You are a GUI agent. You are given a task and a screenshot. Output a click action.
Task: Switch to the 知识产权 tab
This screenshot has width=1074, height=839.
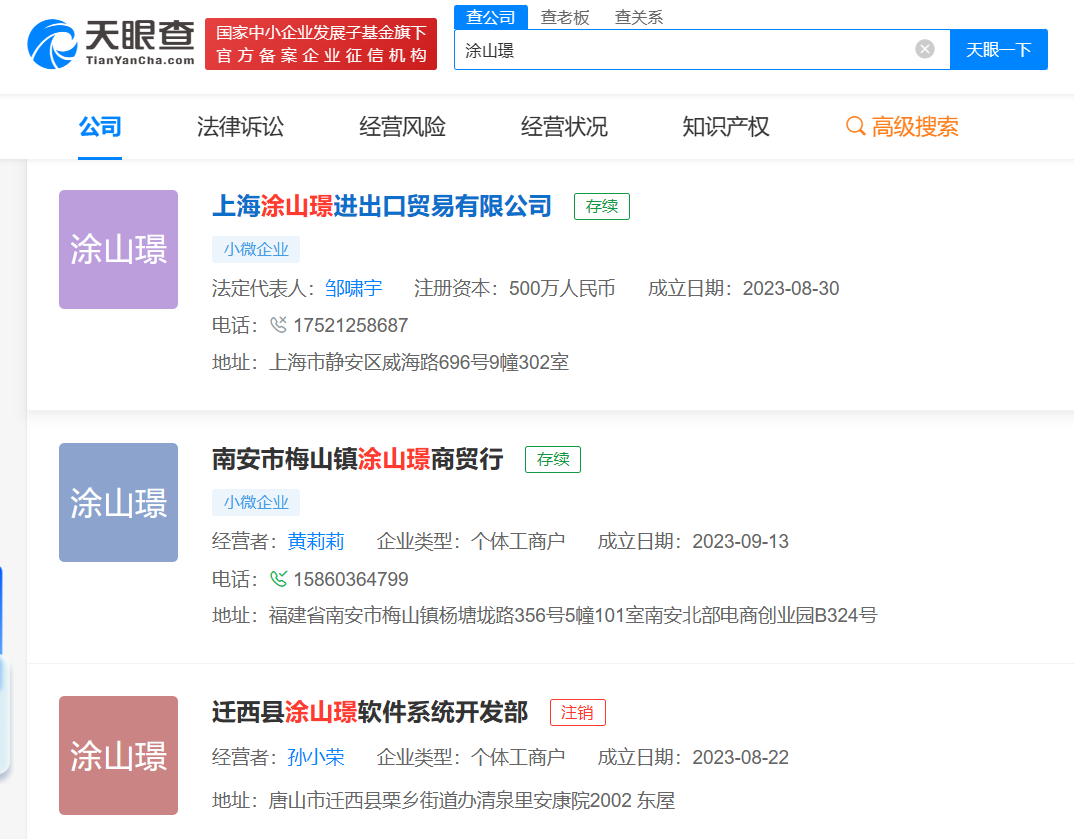point(725,127)
